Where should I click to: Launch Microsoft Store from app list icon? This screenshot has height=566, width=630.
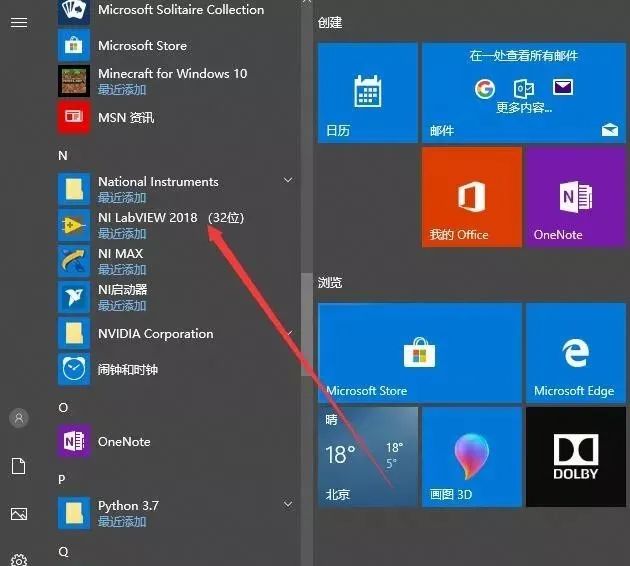(x=74, y=45)
